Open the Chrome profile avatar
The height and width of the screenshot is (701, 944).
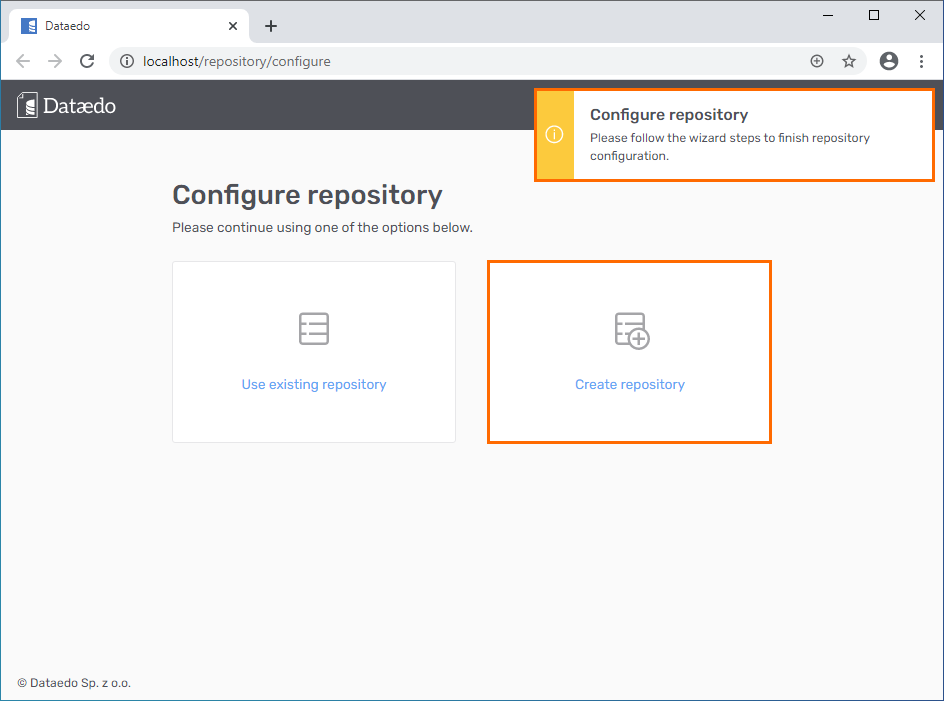click(889, 61)
